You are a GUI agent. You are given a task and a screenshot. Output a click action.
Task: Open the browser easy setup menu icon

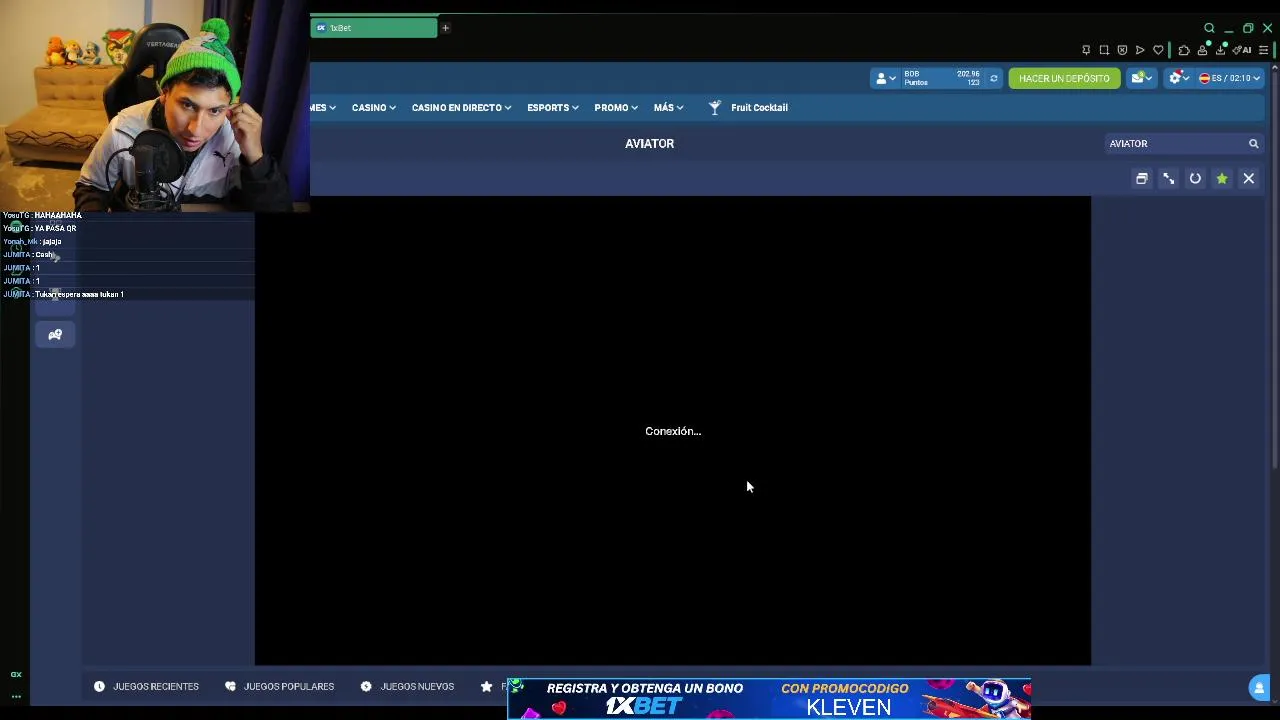(x=1264, y=50)
